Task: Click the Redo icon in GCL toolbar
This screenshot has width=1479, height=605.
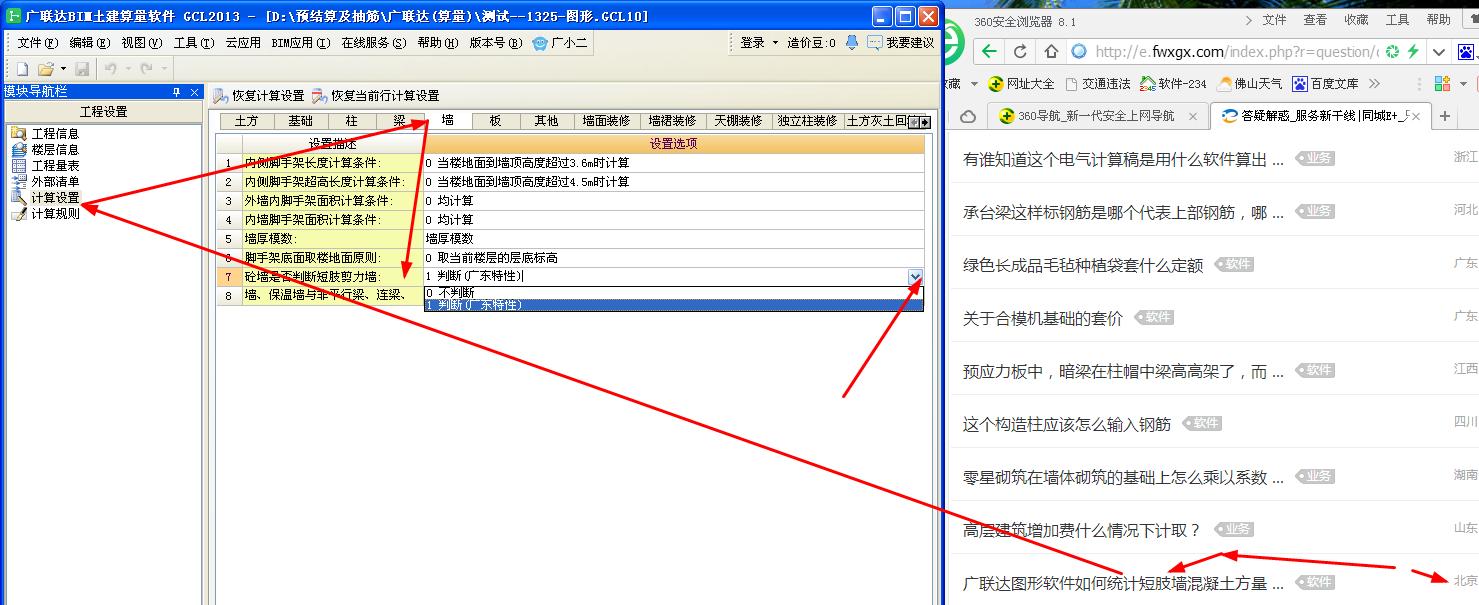Action: click(x=146, y=69)
